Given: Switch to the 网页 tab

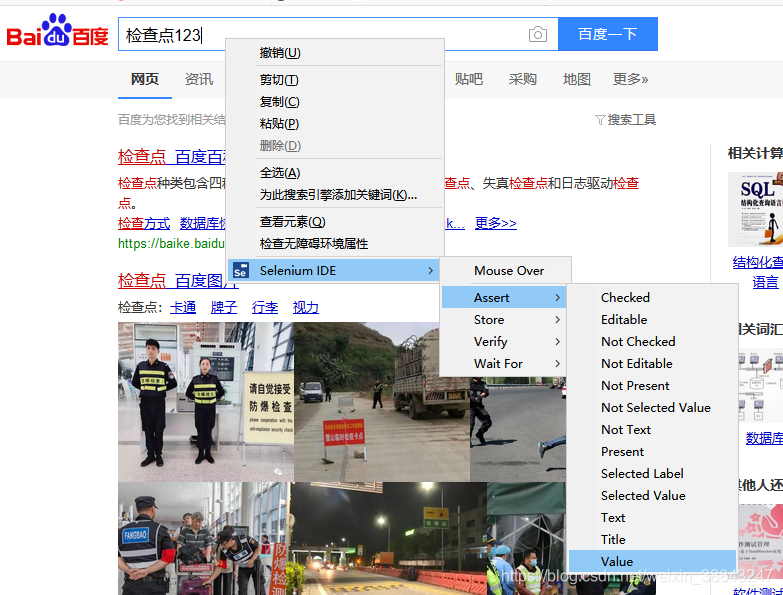Looking at the screenshot, I should coord(145,79).
